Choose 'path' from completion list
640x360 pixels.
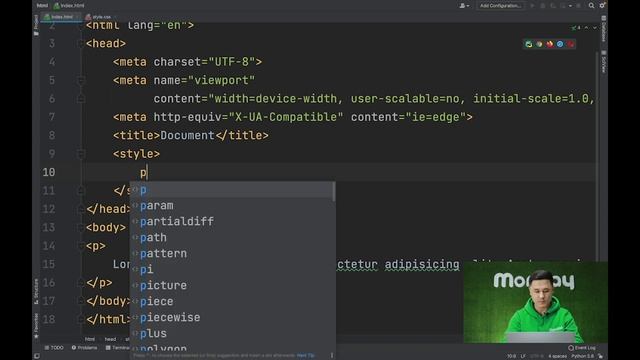coord(232,238)
